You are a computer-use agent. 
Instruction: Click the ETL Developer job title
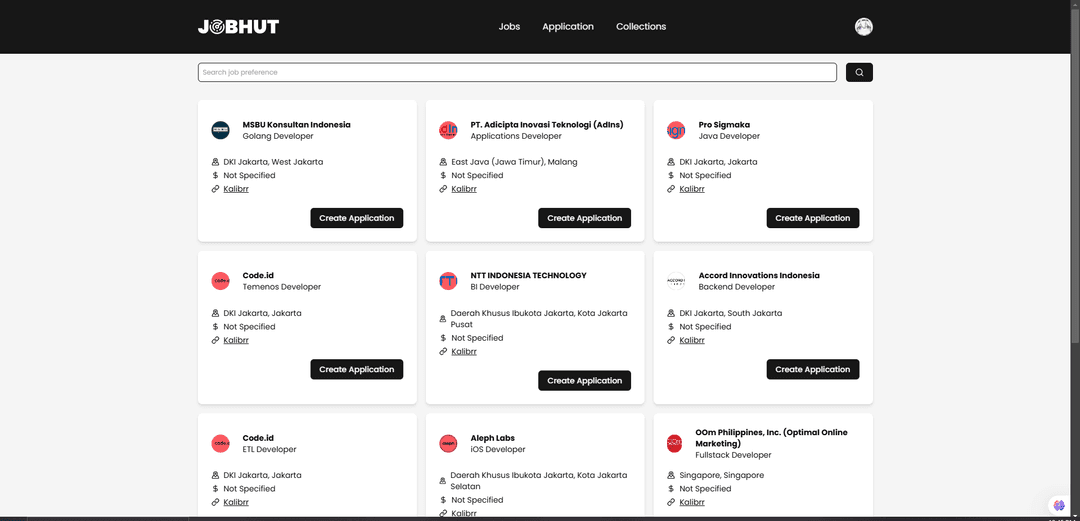[x=269, y=449]
